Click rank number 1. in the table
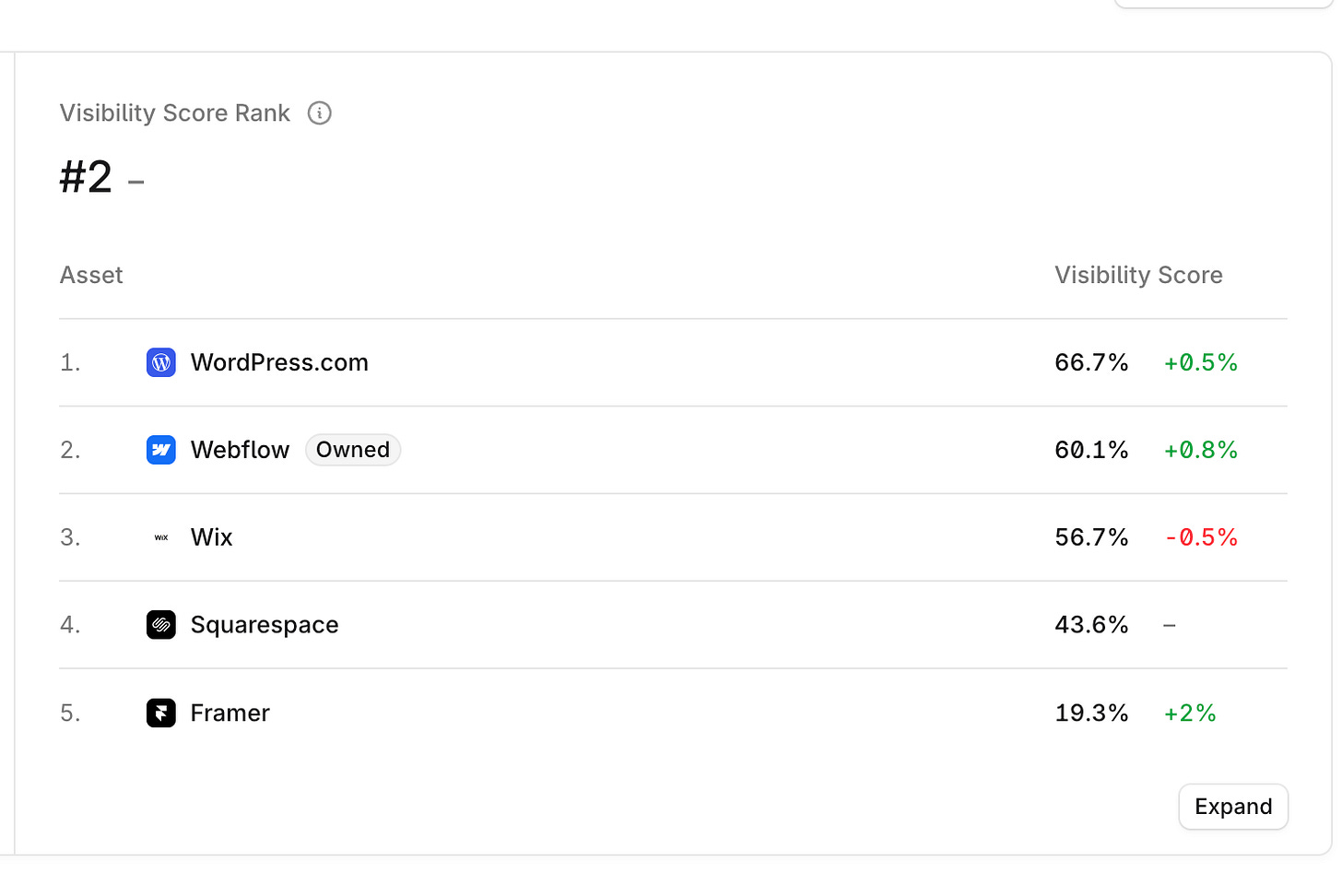Screen dimensions: 1342x896 click(x=70, y=362)
